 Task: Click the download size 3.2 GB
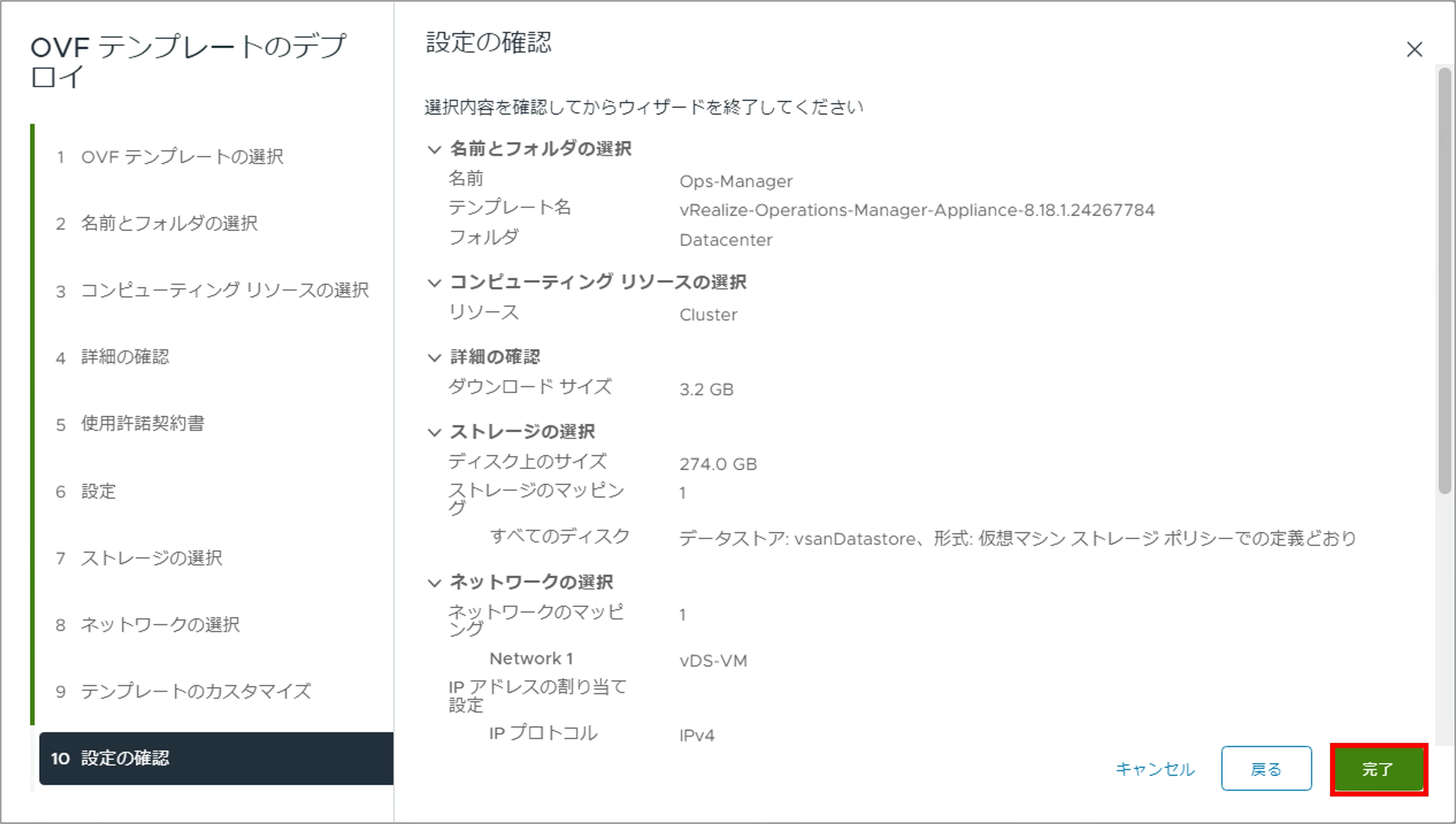click(x=706, y=390)
